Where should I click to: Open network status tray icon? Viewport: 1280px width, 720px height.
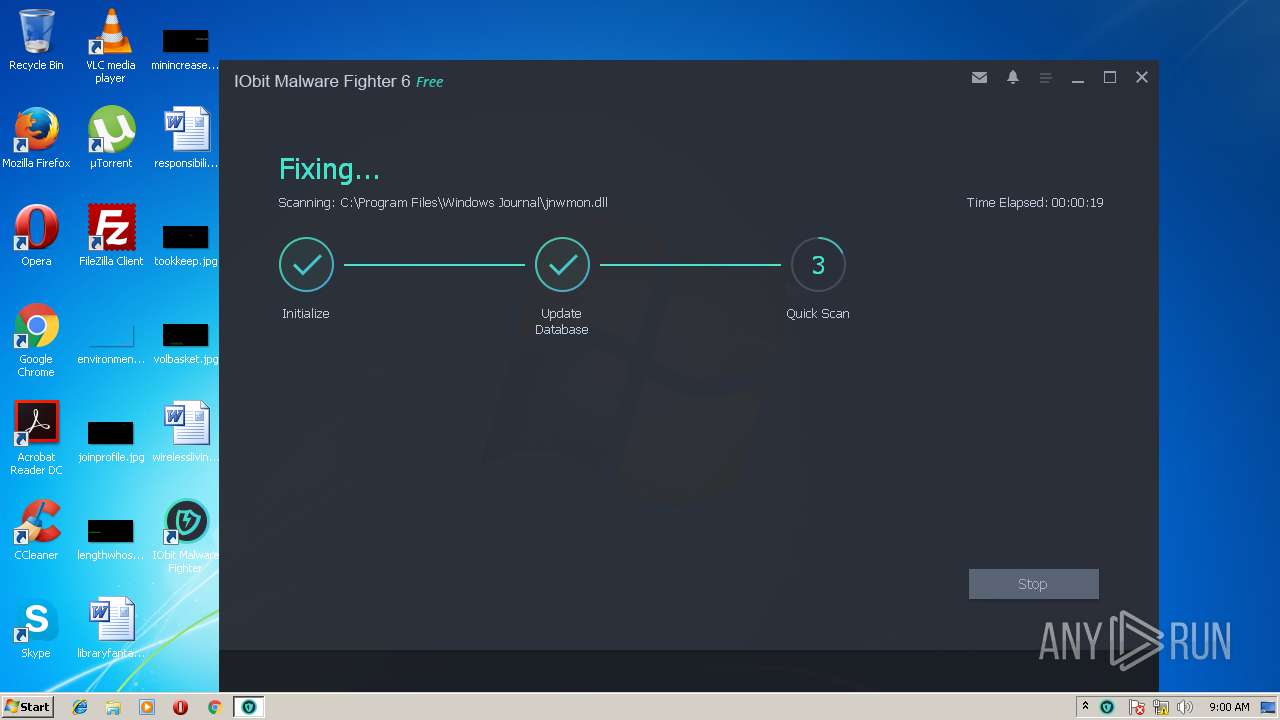click(1161, 707)
